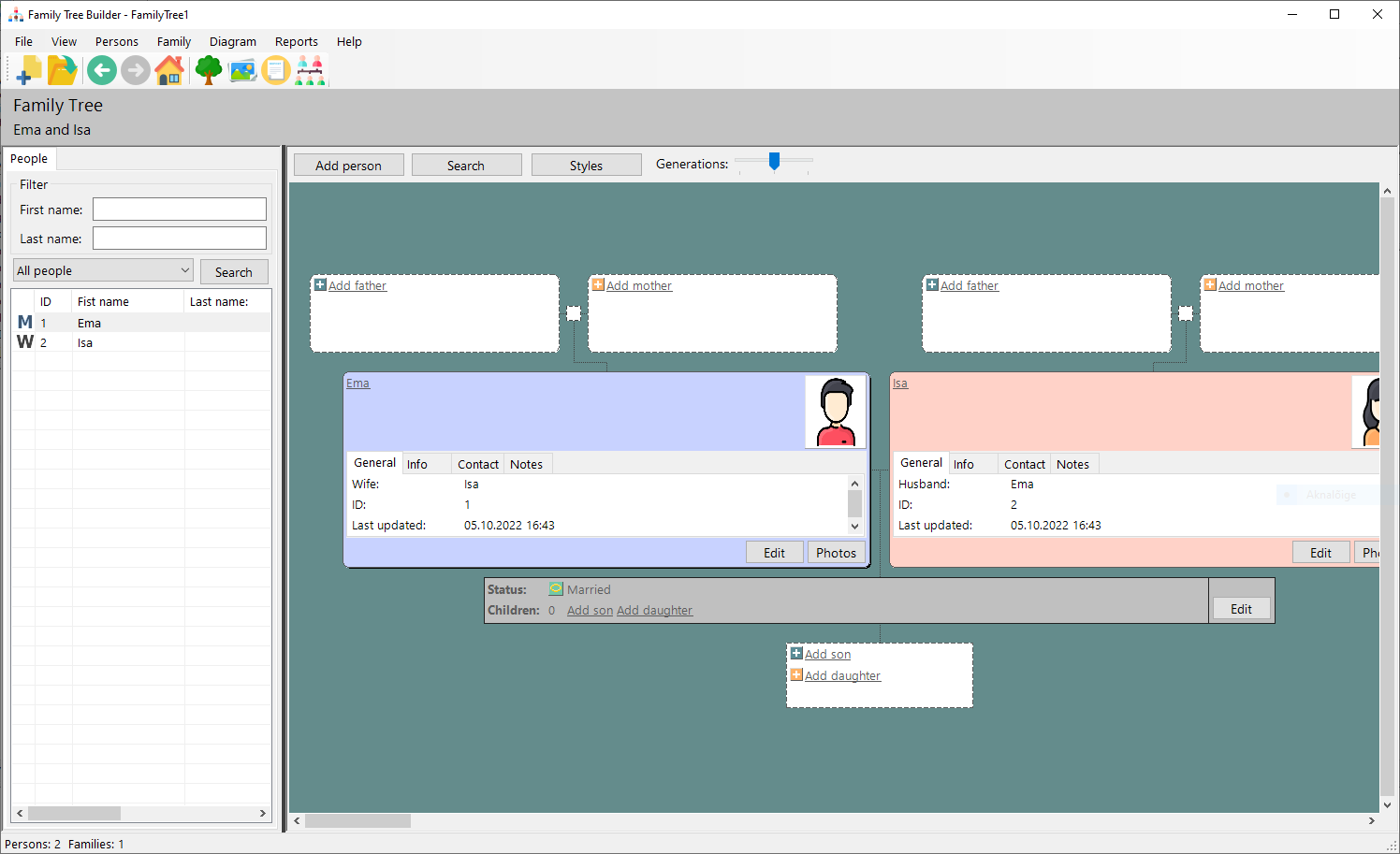Viewport: 1400px width, 854px height.
Task: Open the Reports menu
Action: (296, 42)
